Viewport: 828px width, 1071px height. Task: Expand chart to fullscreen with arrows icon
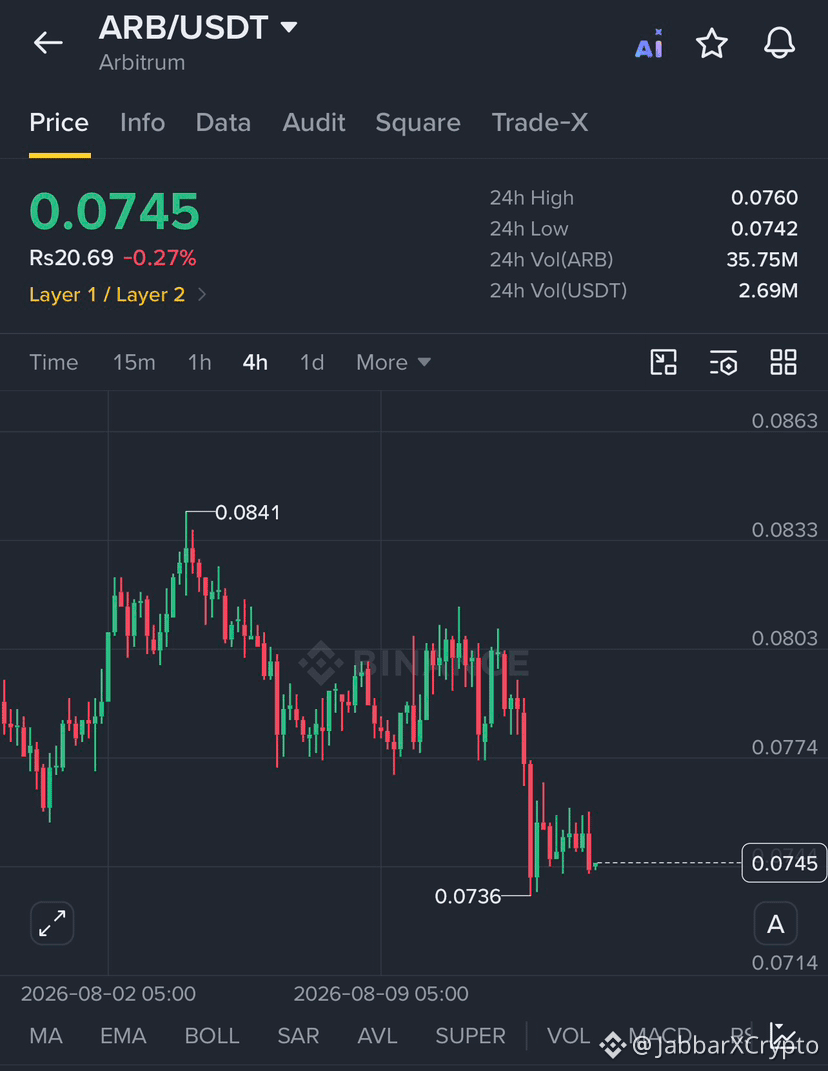click(x=52, y=923)
